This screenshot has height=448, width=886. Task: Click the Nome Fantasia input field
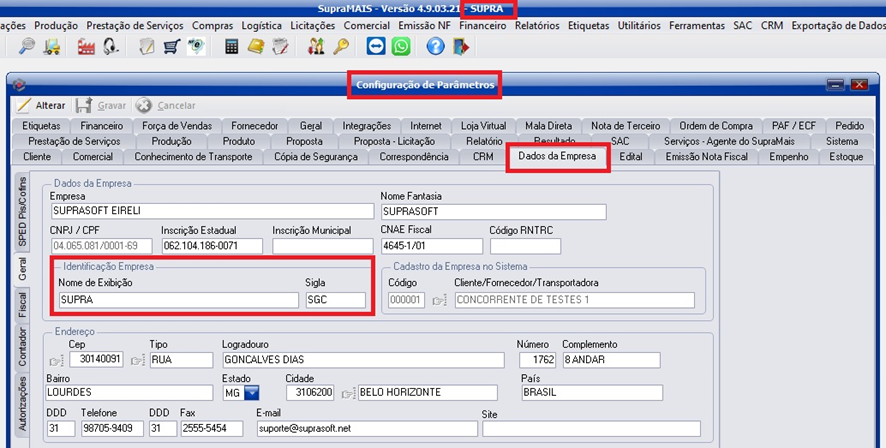(493, 212)
